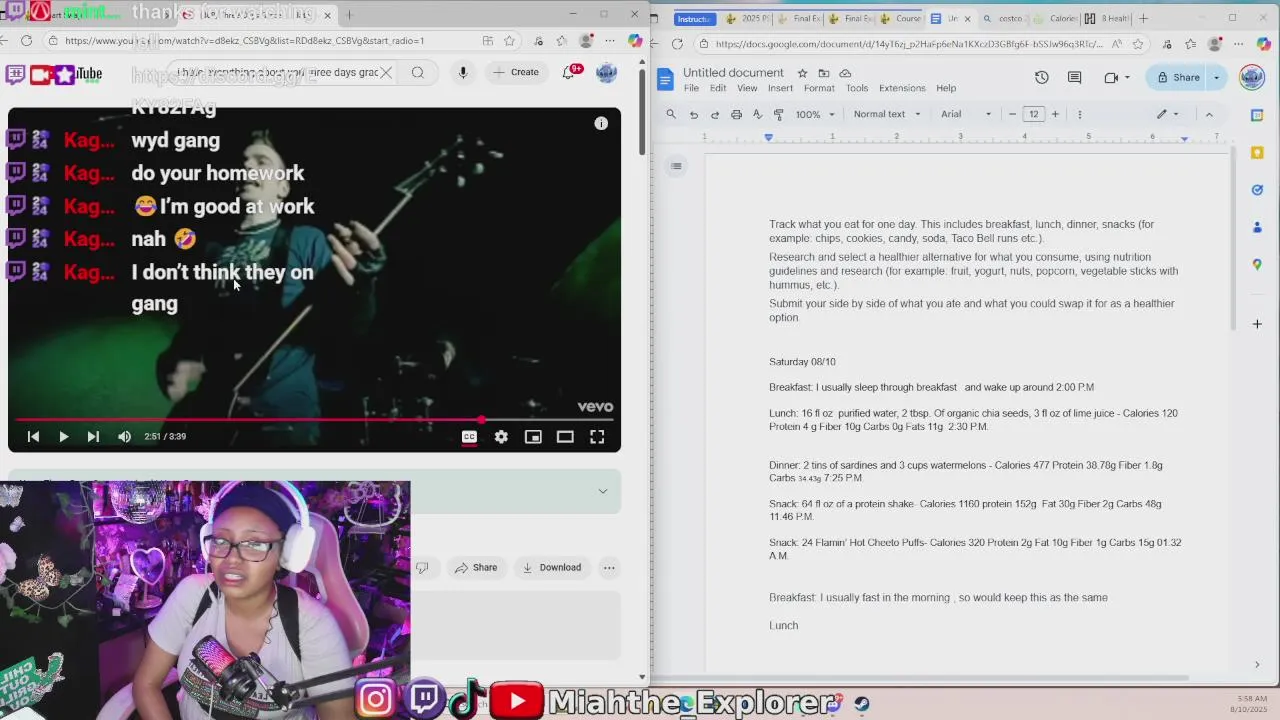The height and width of the screenshot is (720, 1280).
Task: Click the Download button under the video
Action: [552, 568]
